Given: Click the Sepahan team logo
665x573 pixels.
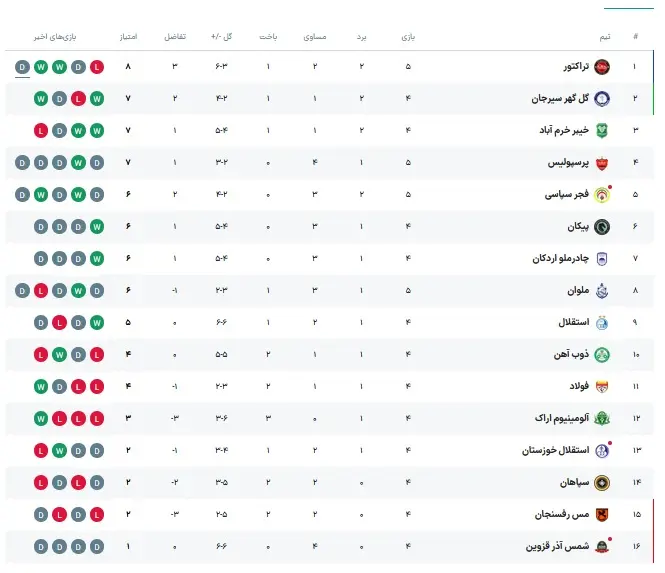Looking at the screenshot, I should [602, 483].
